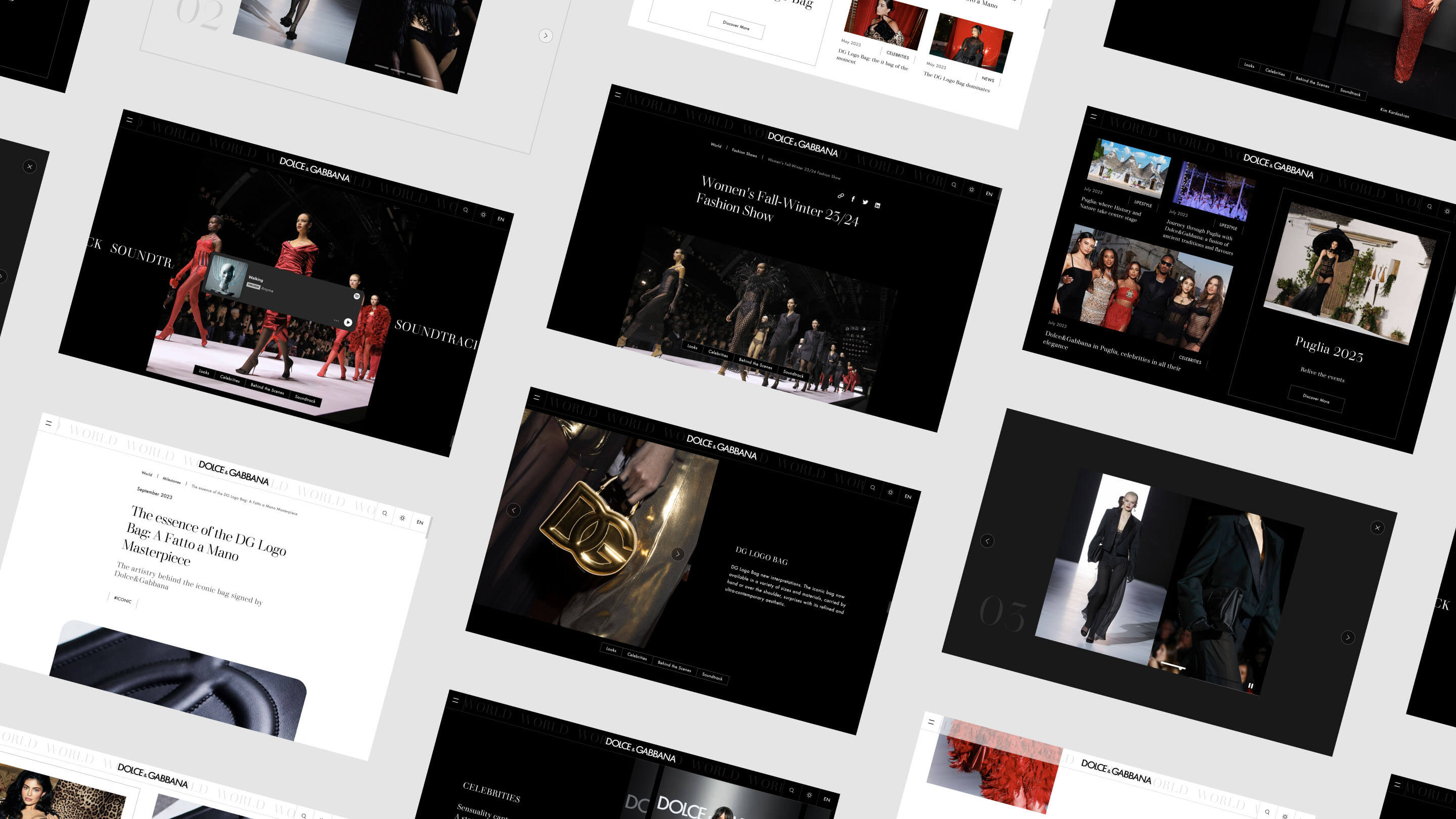Open Fashion Shows breadcrumb on Fall-Winter page

(x=744, y=153)
